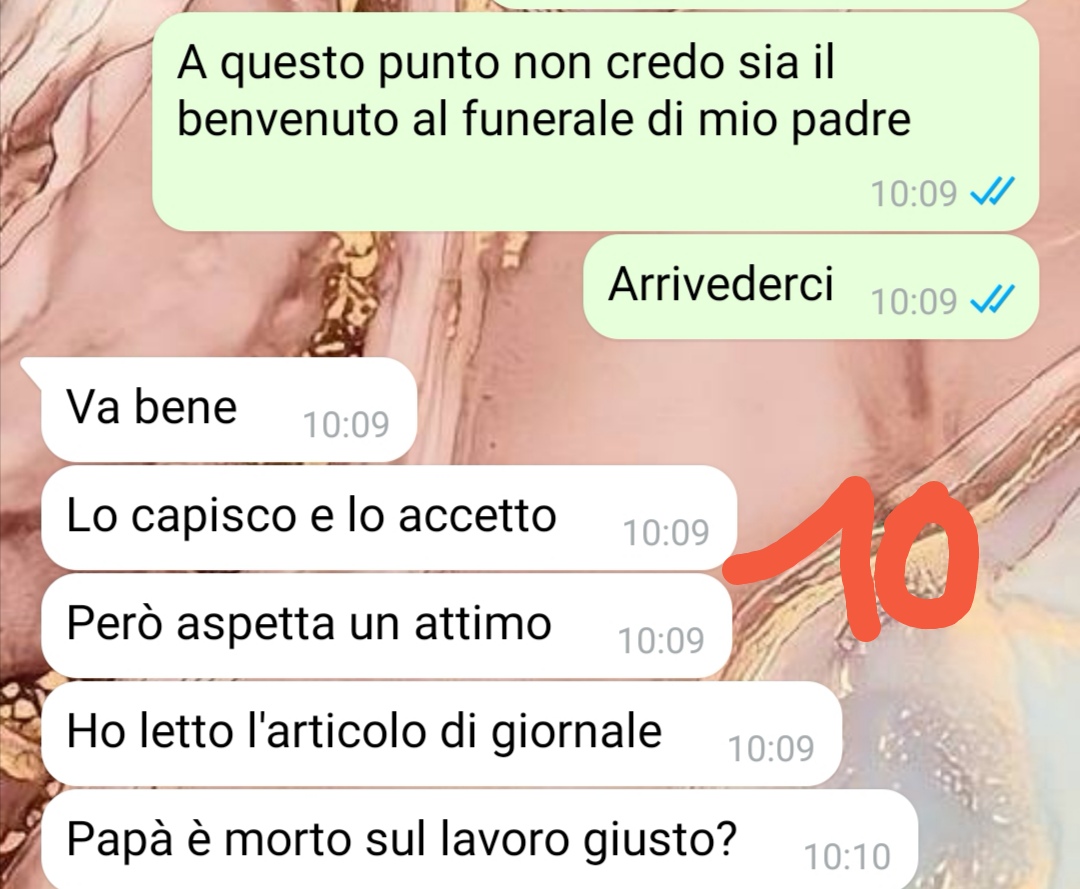Click the timestamp of Lo capisco e lo accetto
Image resolution: width=1080 pixels, height=889 pixels.
(666, 533)
